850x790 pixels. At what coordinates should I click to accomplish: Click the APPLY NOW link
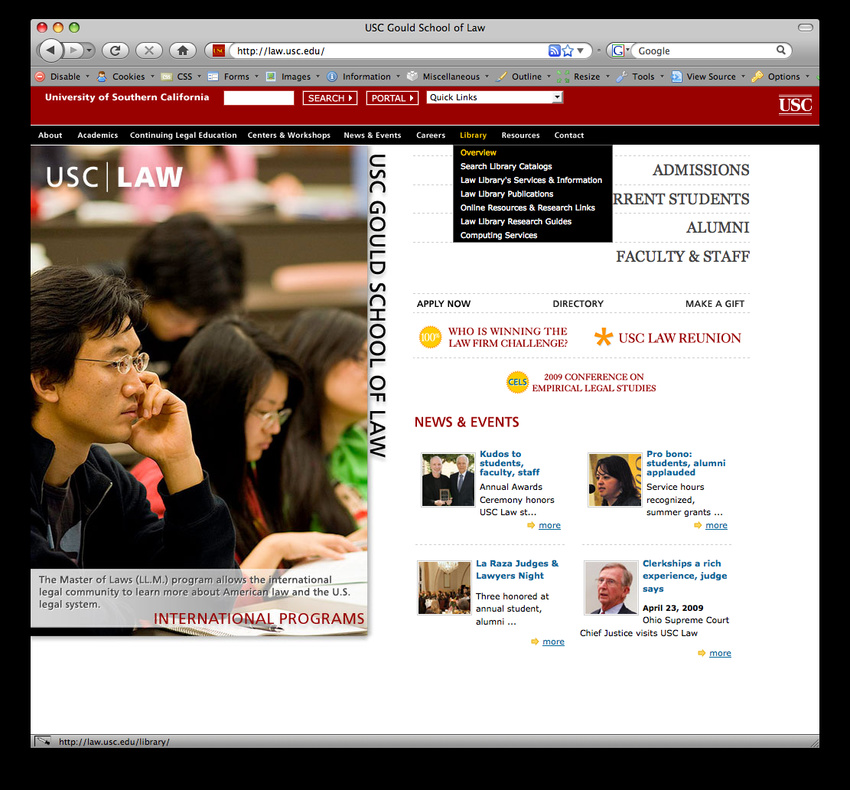tap(443, 304)
